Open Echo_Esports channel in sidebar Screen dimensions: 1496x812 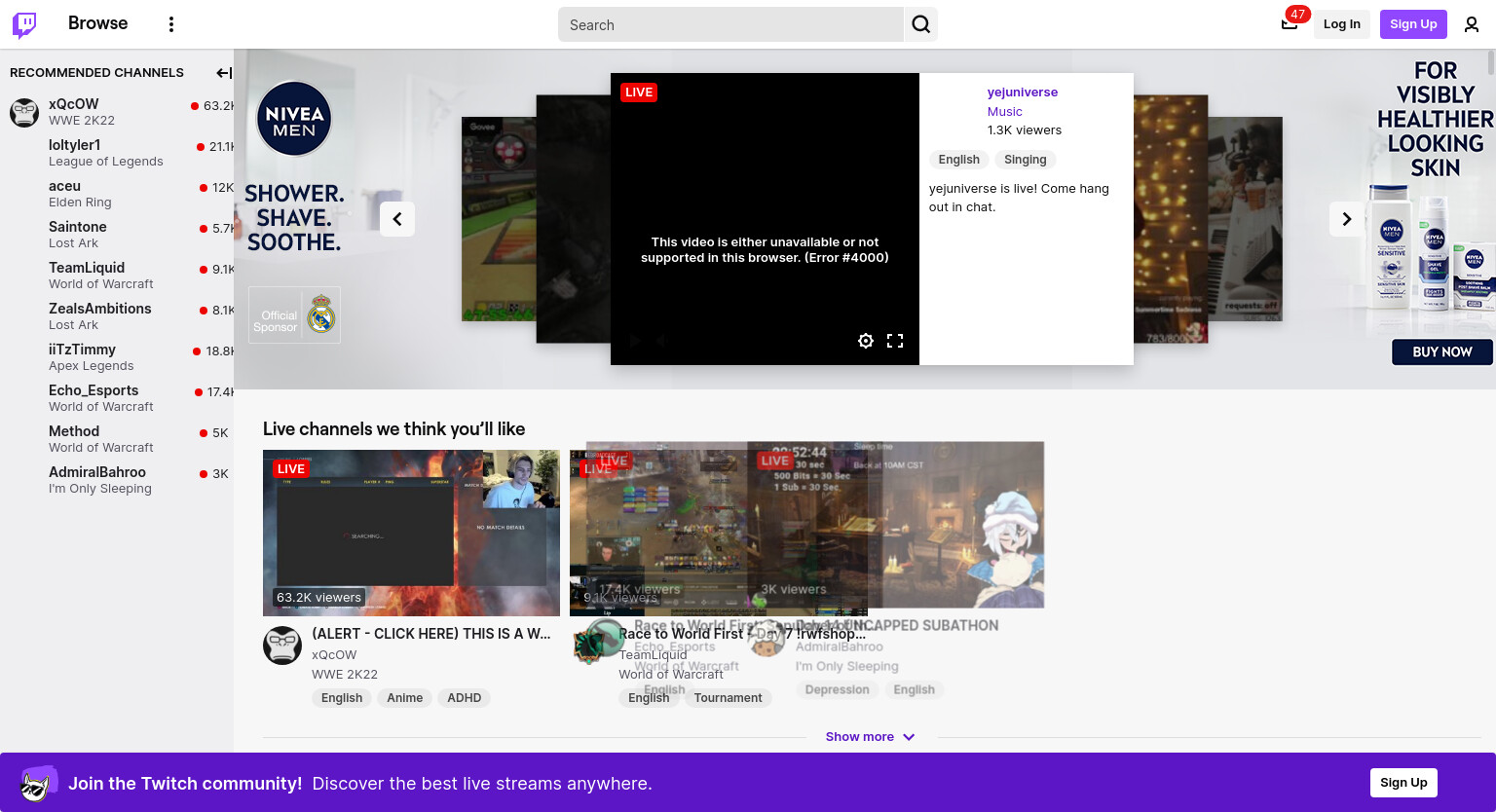[117, 398]
